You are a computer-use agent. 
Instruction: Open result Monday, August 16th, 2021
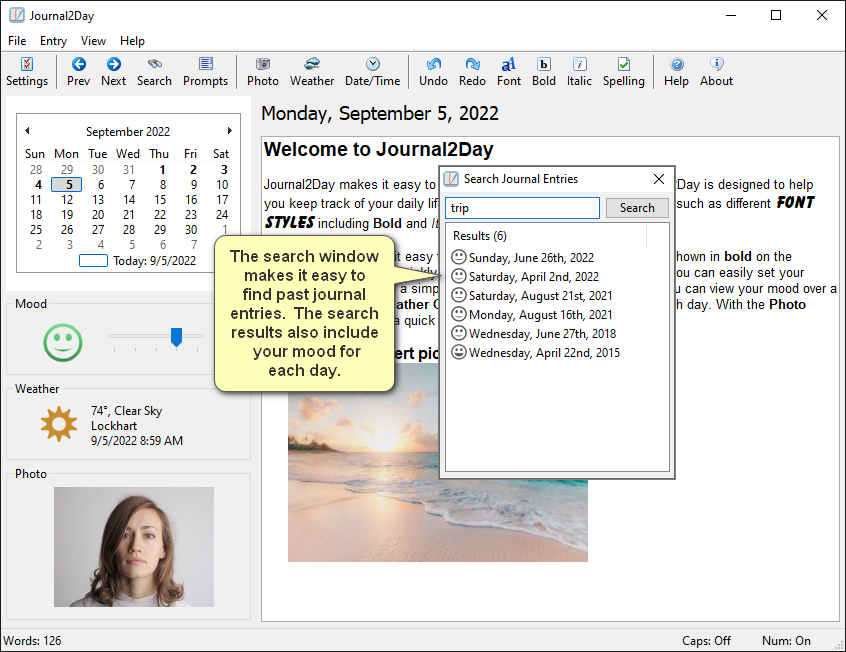coord(541,315)
